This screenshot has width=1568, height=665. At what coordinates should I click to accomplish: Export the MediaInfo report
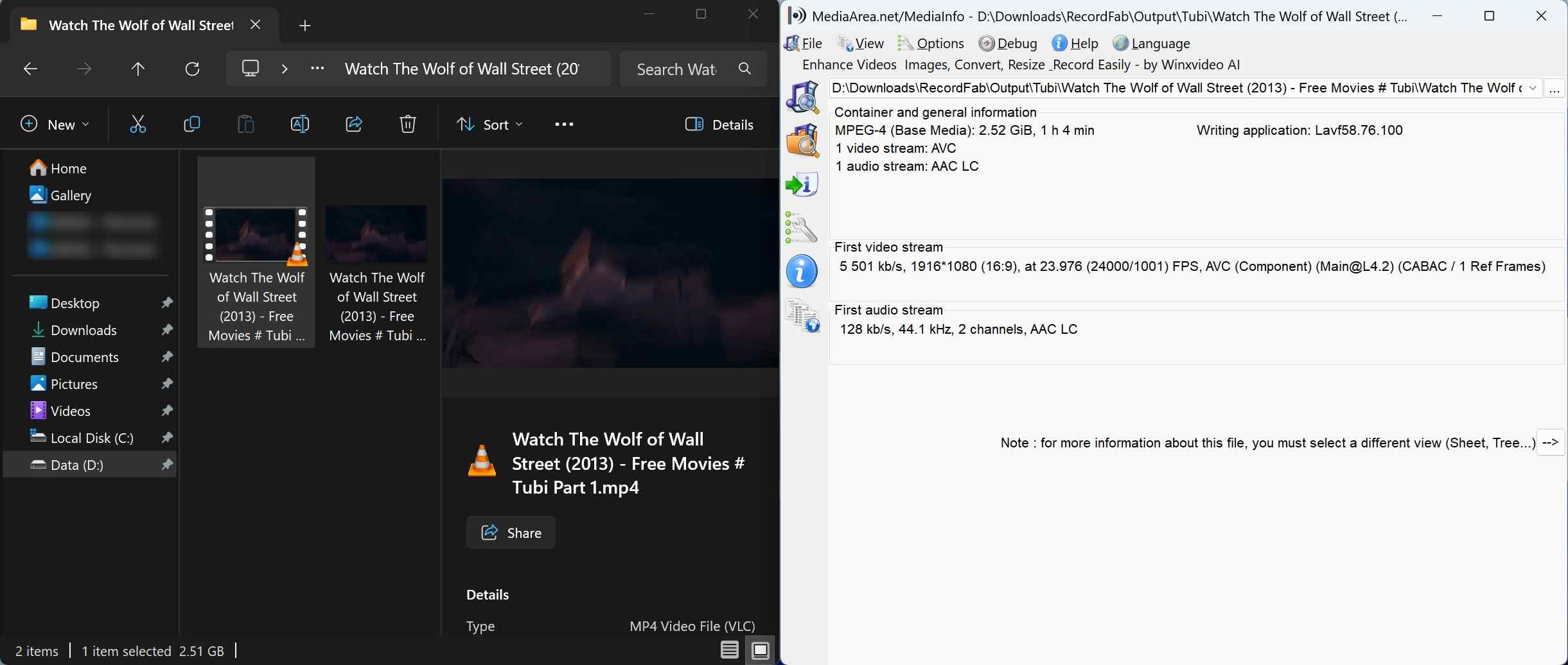pos(802,185)
